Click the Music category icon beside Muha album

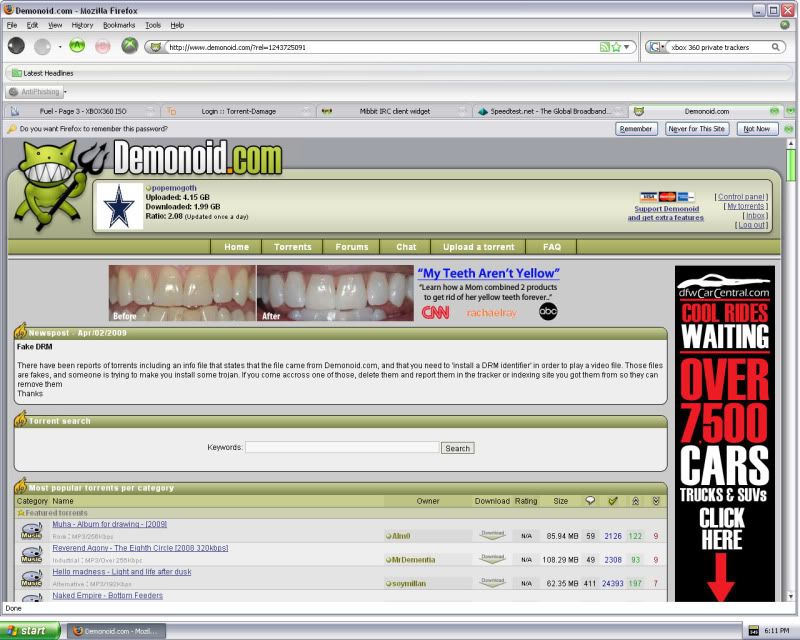(x=32, y=531)
